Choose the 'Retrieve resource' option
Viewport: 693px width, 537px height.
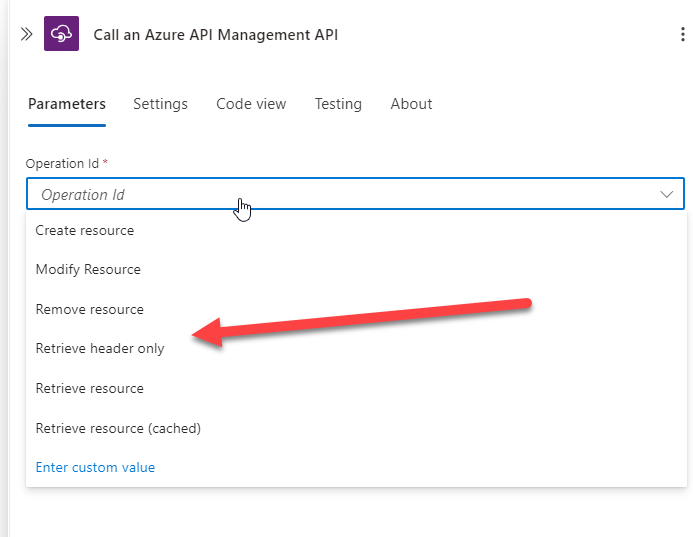(x=90, y=388)
